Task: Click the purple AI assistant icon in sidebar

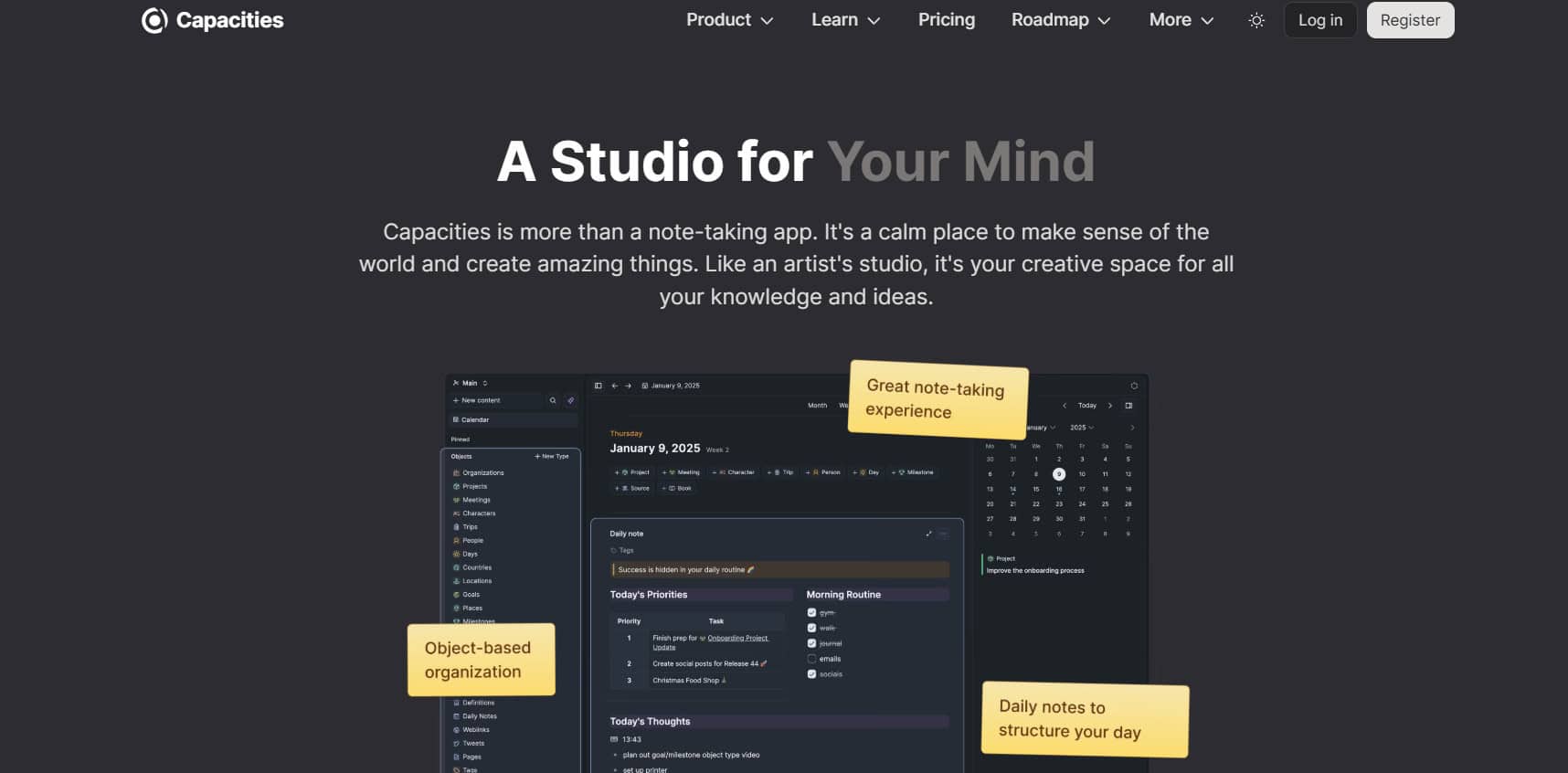Action: pos(570,400)
